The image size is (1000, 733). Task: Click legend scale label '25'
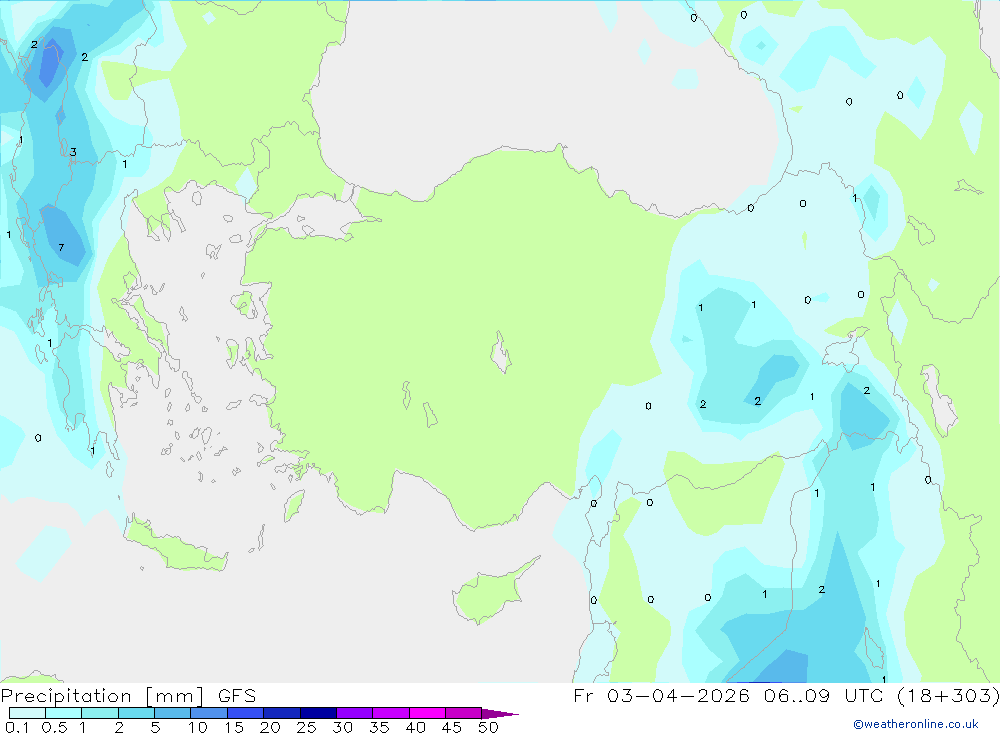tap(306, 727)
